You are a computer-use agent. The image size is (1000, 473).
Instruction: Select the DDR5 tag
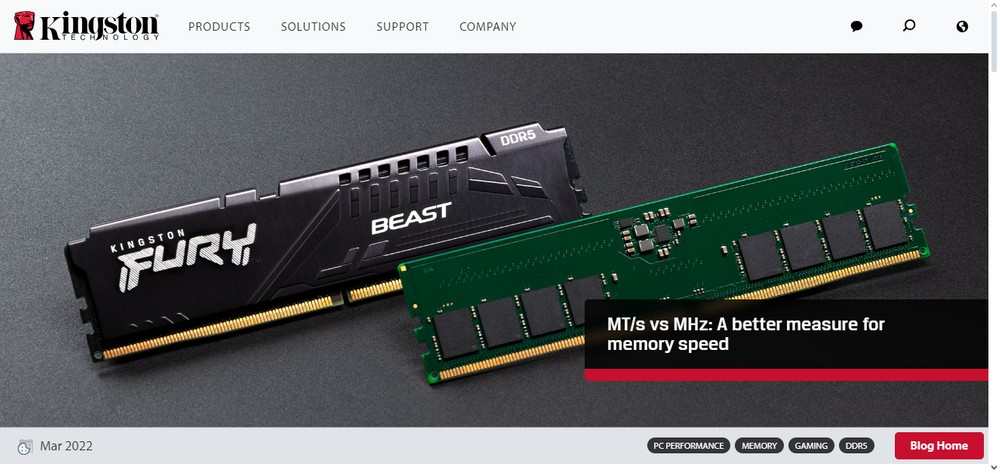[x=856, y=446]
